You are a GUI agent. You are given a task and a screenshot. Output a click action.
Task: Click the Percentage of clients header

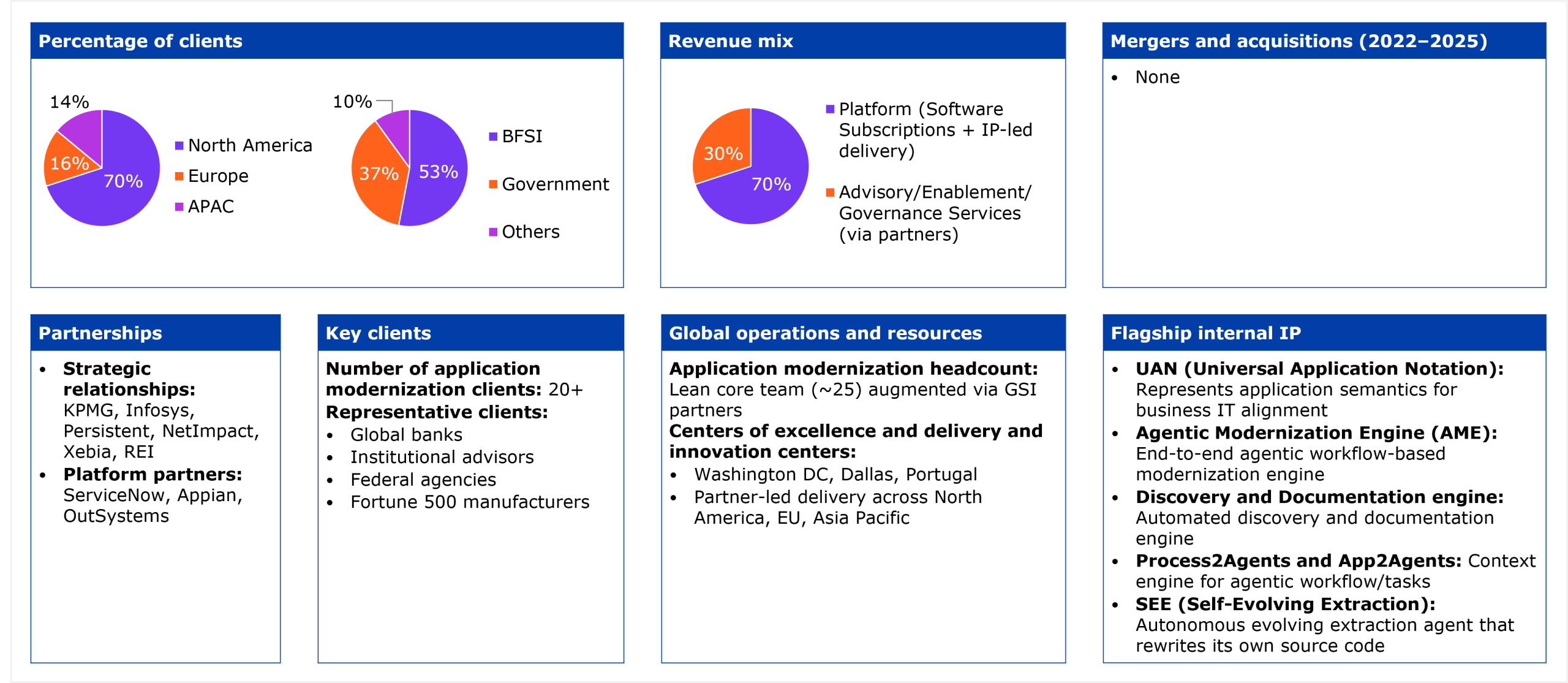coord(141,41)
